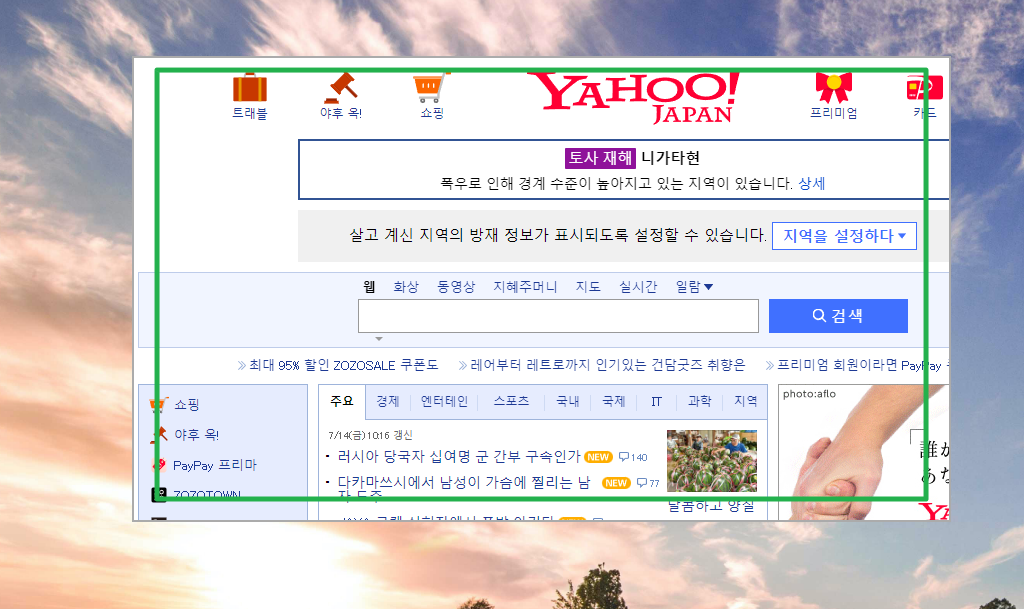Click the blue 검색 button
1024x609 pixels.
pos(838,316)
